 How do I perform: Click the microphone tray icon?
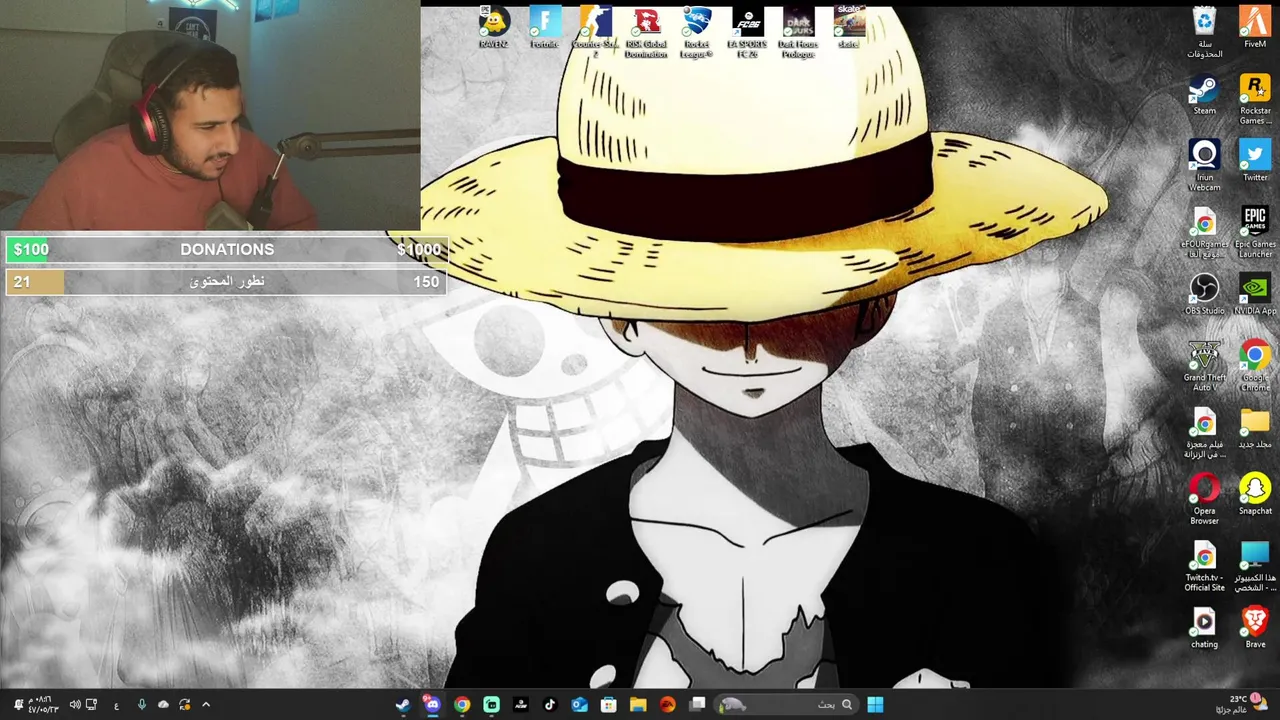pyautogui.click(x=141, y=704)
